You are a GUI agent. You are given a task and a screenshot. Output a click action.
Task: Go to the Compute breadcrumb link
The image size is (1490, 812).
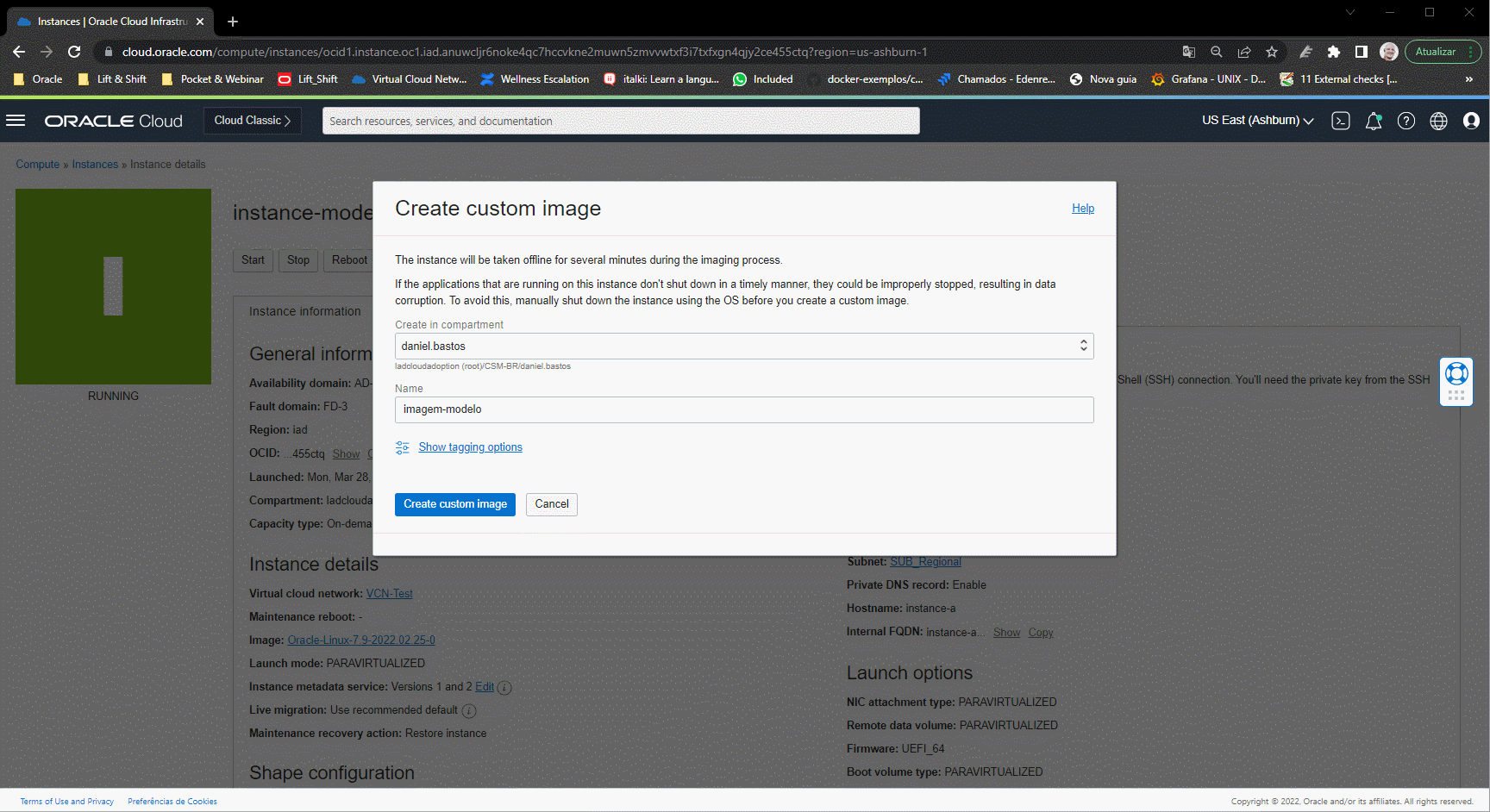point(38,165)
